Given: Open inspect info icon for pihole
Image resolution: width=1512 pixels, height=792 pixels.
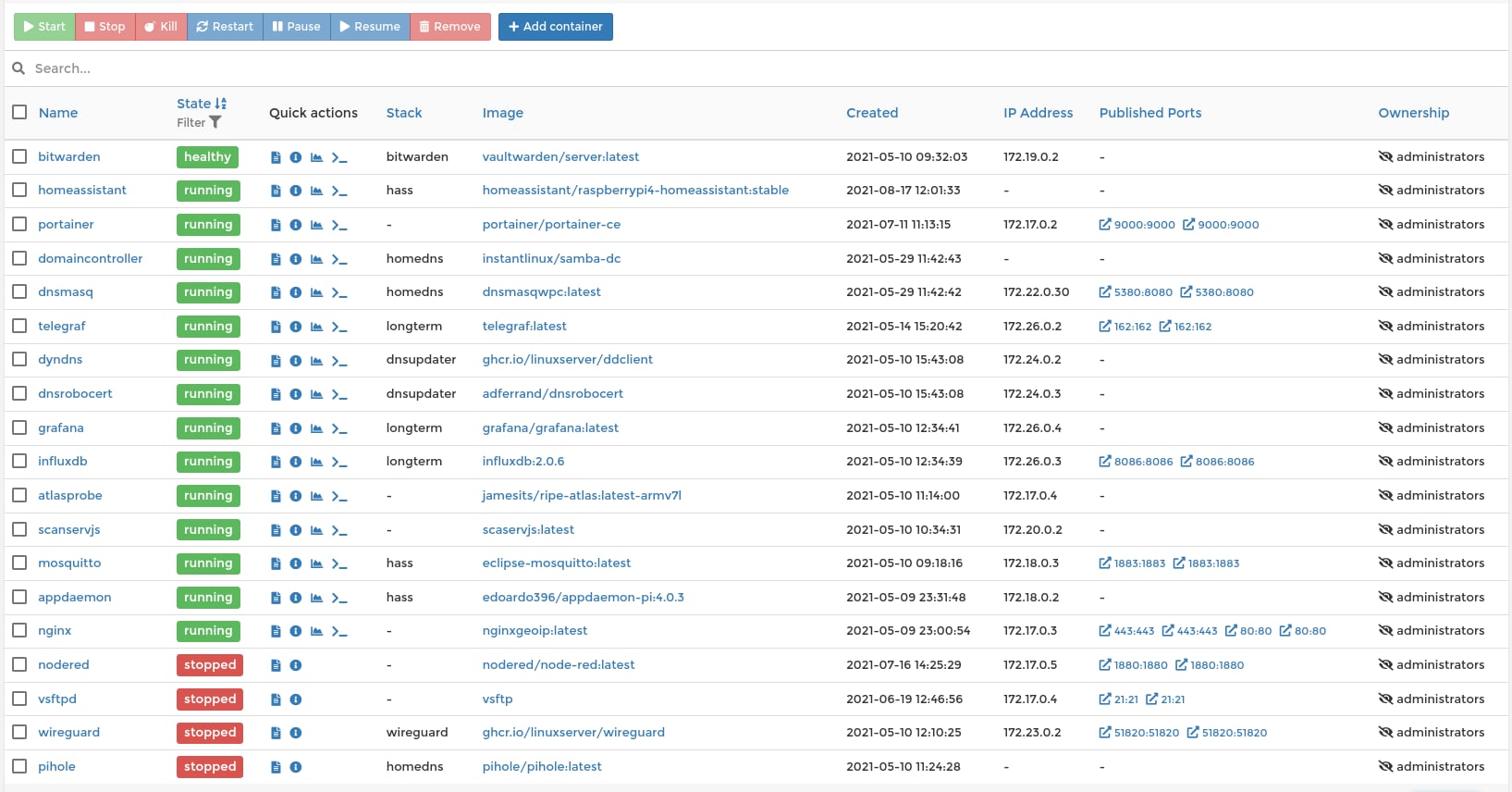Looking at the screenshot, I should [x=296, y=767].
